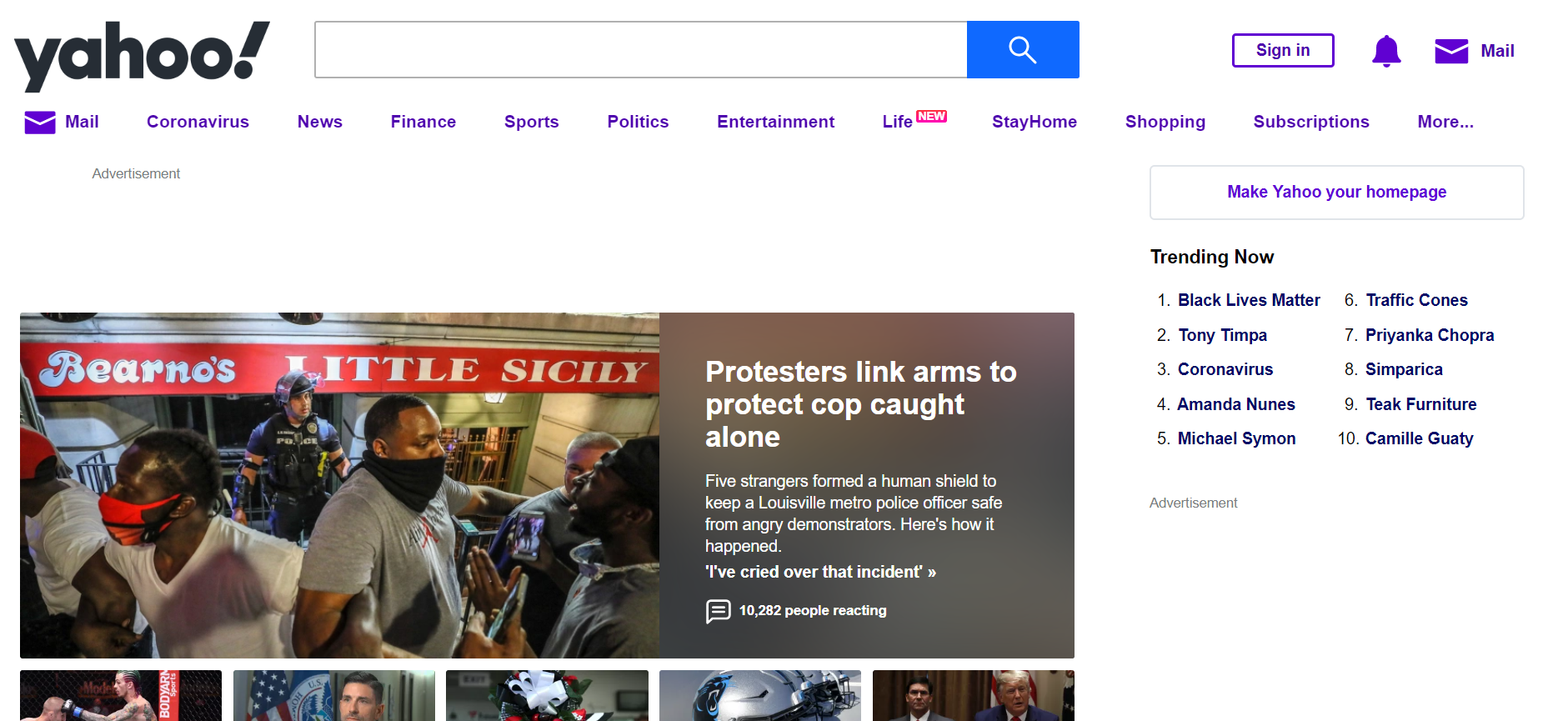The width and height of the screenshot is (1568, 721).
Task: Click the envelope icon in the navigation bar
Action: point(40,123)
